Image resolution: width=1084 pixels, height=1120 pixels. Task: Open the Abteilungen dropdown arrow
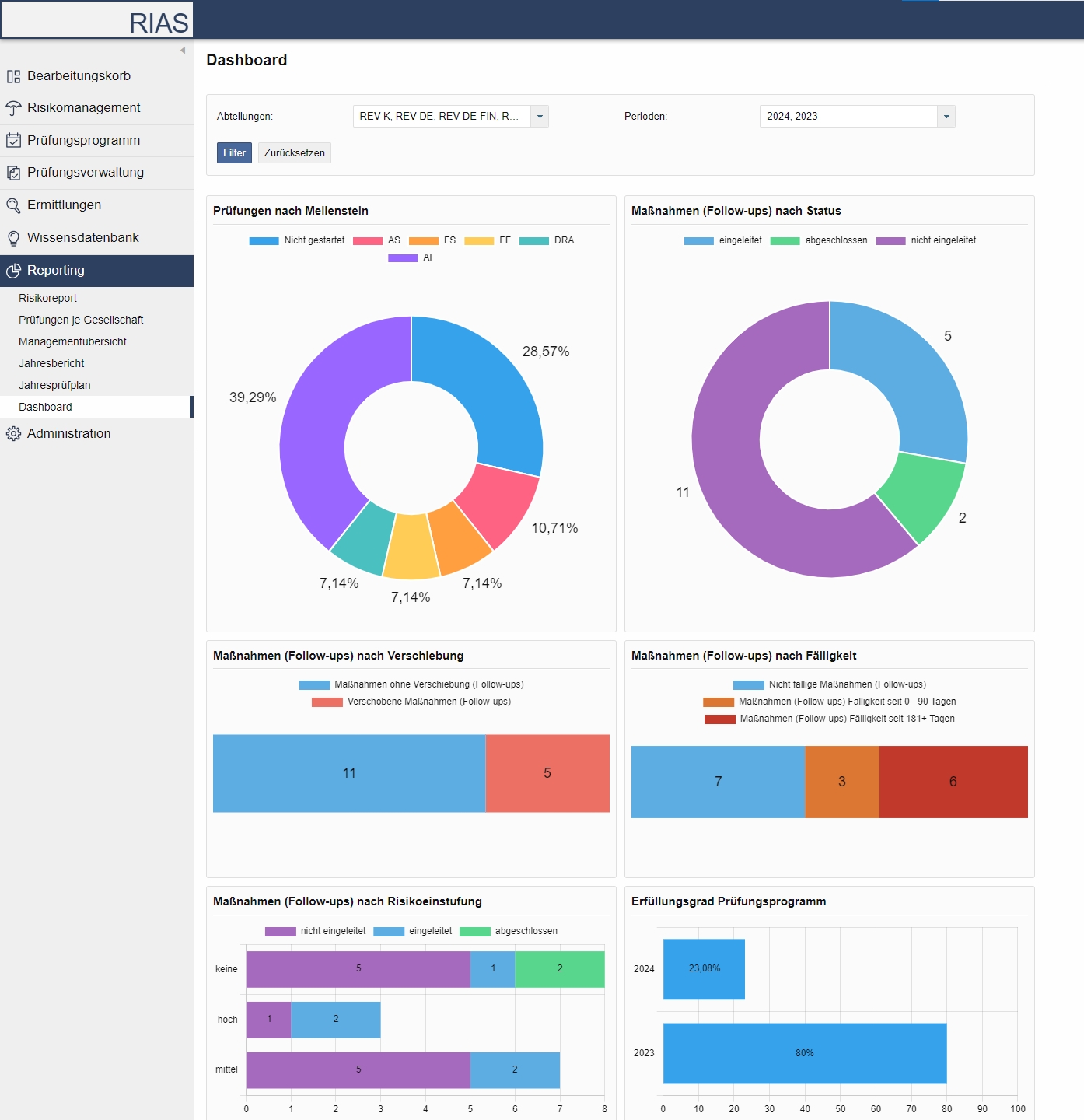click(x=540, y=117)
